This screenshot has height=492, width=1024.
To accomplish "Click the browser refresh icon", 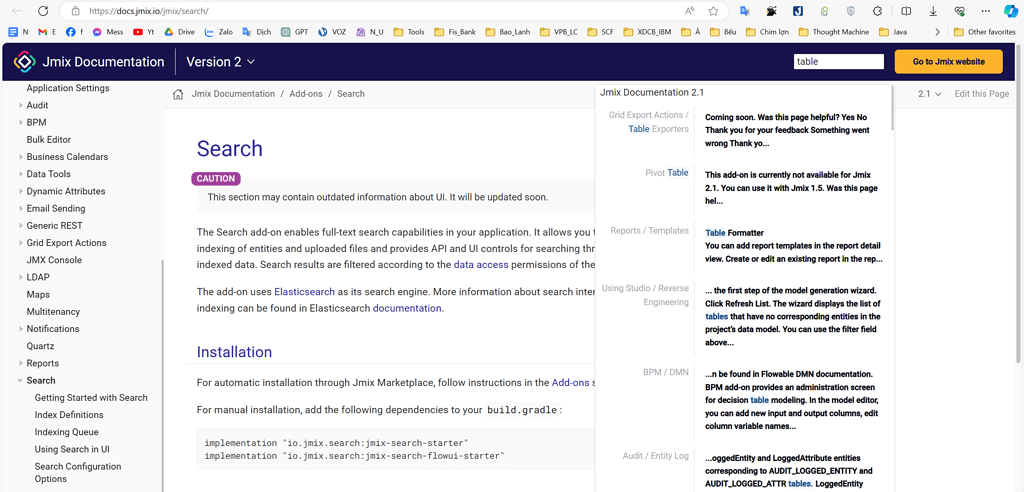I will [43, 11].
